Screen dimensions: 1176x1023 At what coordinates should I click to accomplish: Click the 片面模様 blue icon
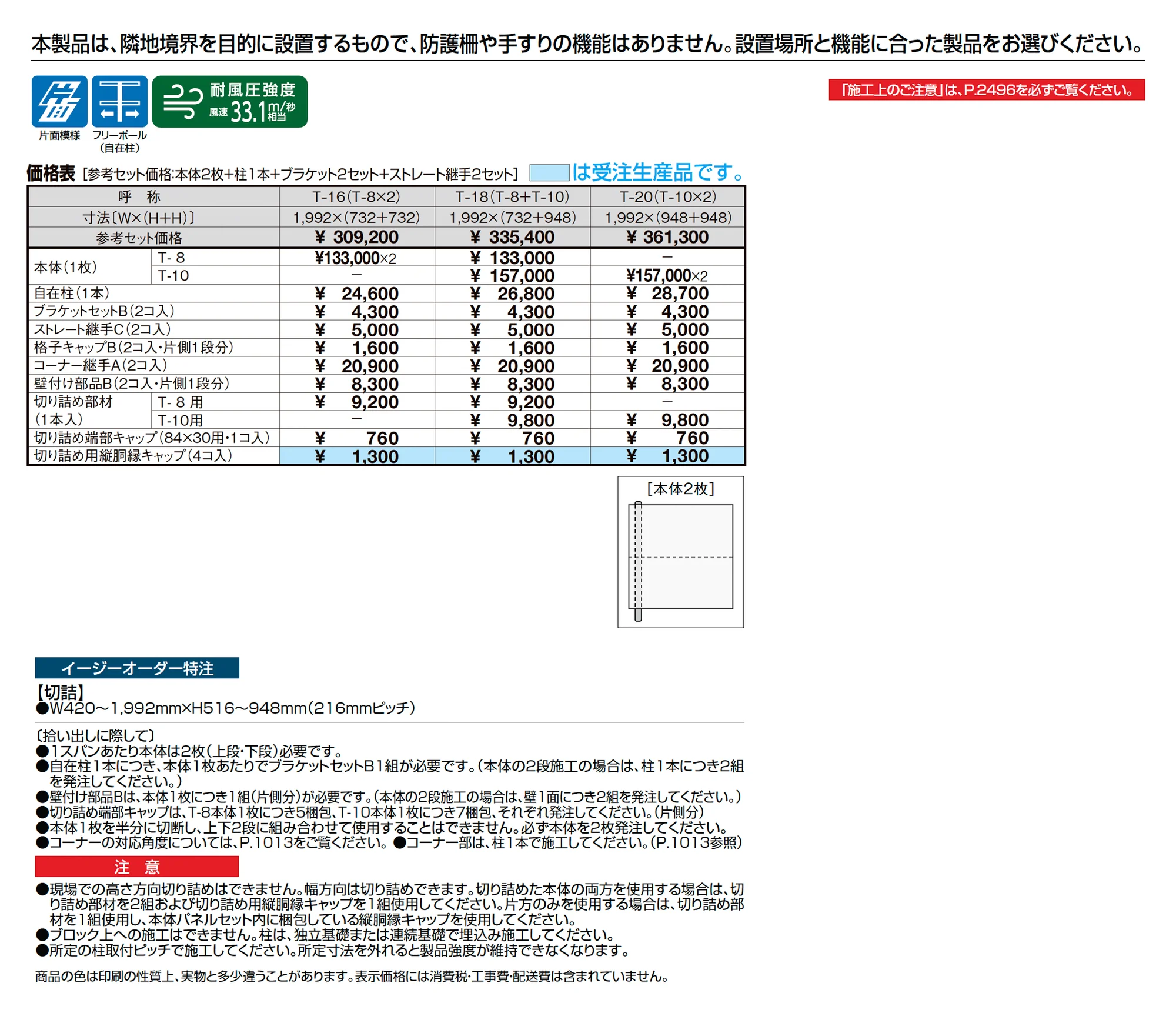[59, 101]
